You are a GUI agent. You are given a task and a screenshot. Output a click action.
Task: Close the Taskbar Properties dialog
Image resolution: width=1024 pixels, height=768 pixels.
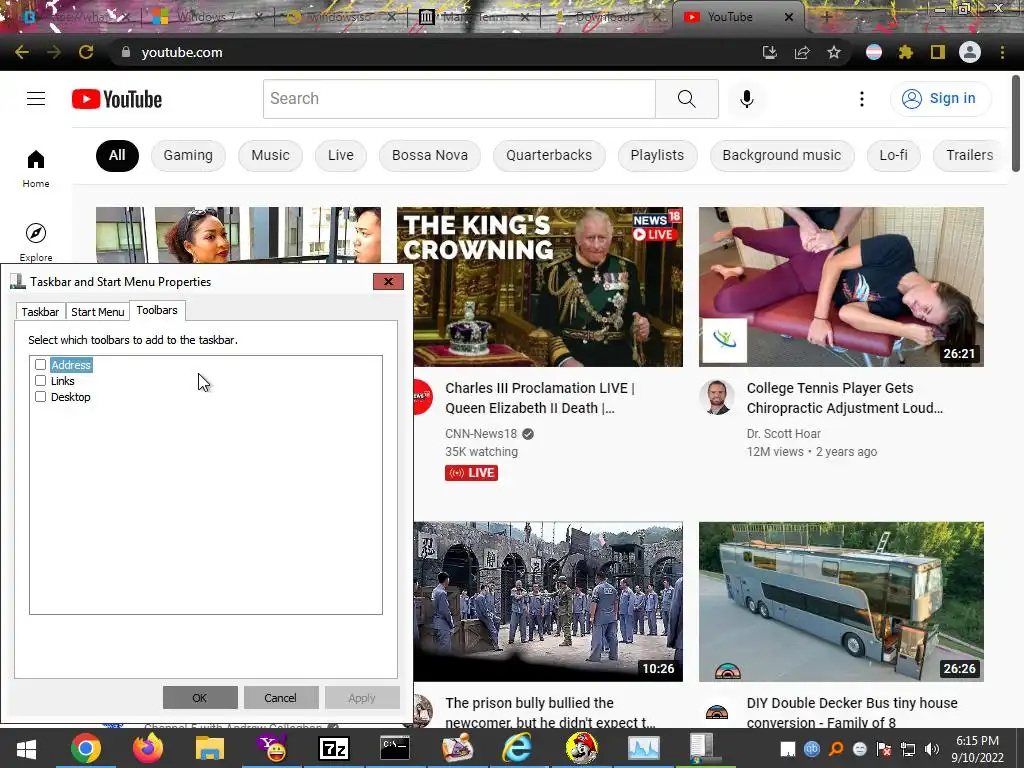(x=389, y=281)
